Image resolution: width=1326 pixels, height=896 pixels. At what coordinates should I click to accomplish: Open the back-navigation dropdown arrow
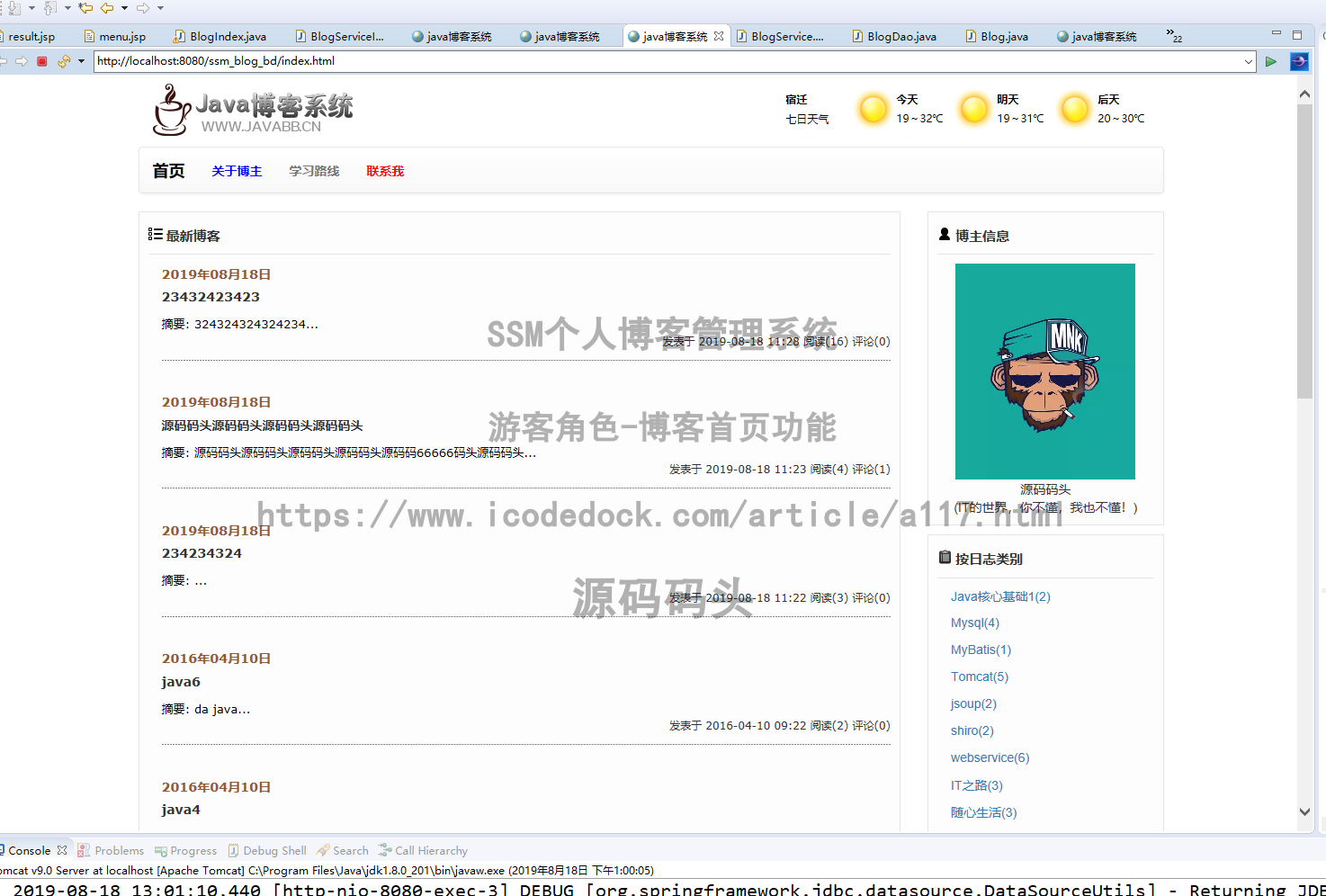124,8
